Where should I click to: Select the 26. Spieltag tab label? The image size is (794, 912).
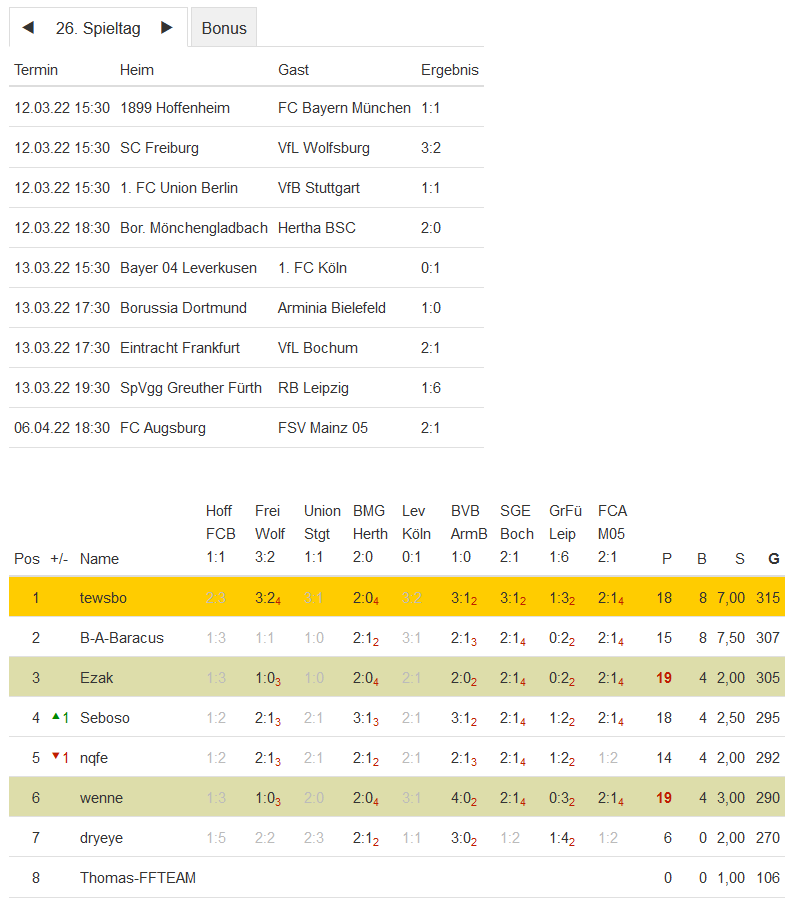point(98,28)
